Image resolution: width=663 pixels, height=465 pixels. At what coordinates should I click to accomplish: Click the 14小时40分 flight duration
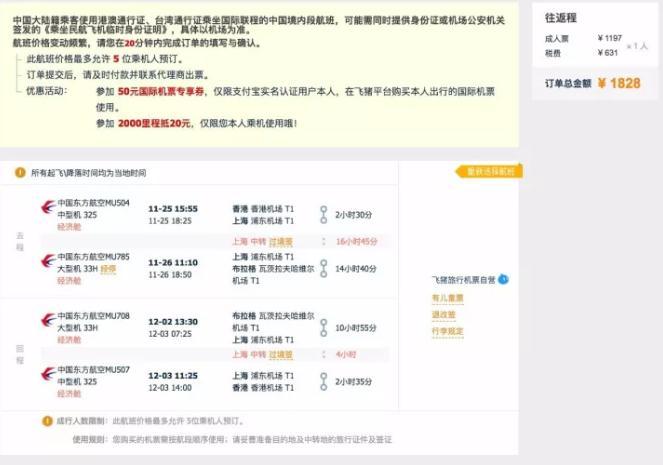[x=356, y=268]
